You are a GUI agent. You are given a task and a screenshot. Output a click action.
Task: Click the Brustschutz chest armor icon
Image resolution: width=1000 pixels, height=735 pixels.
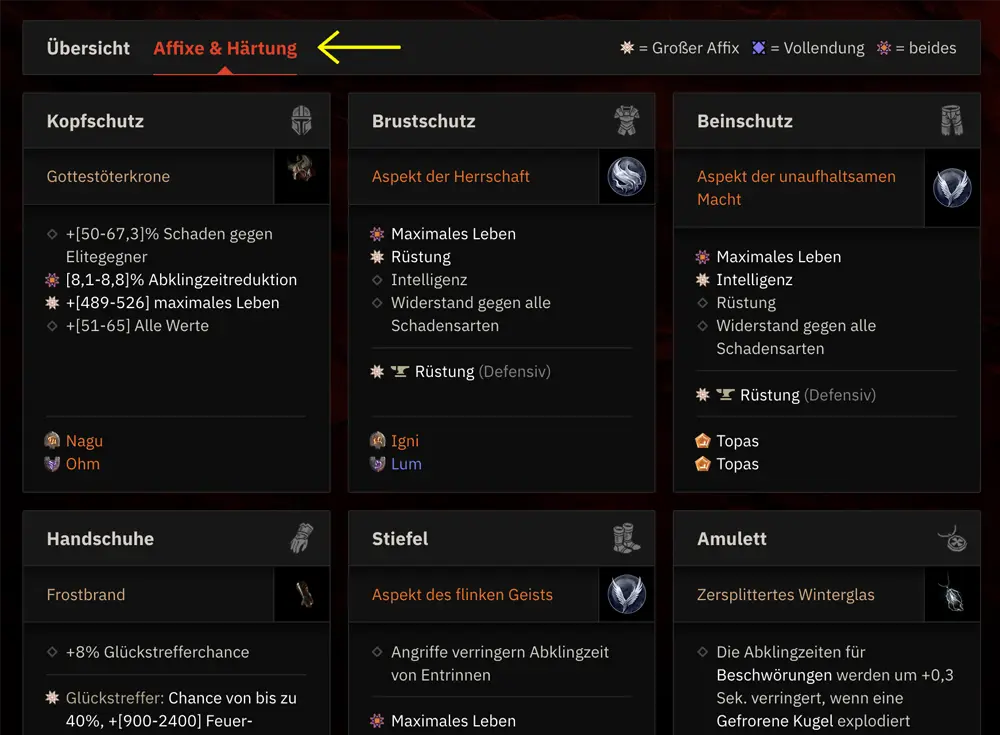(627, 121)
